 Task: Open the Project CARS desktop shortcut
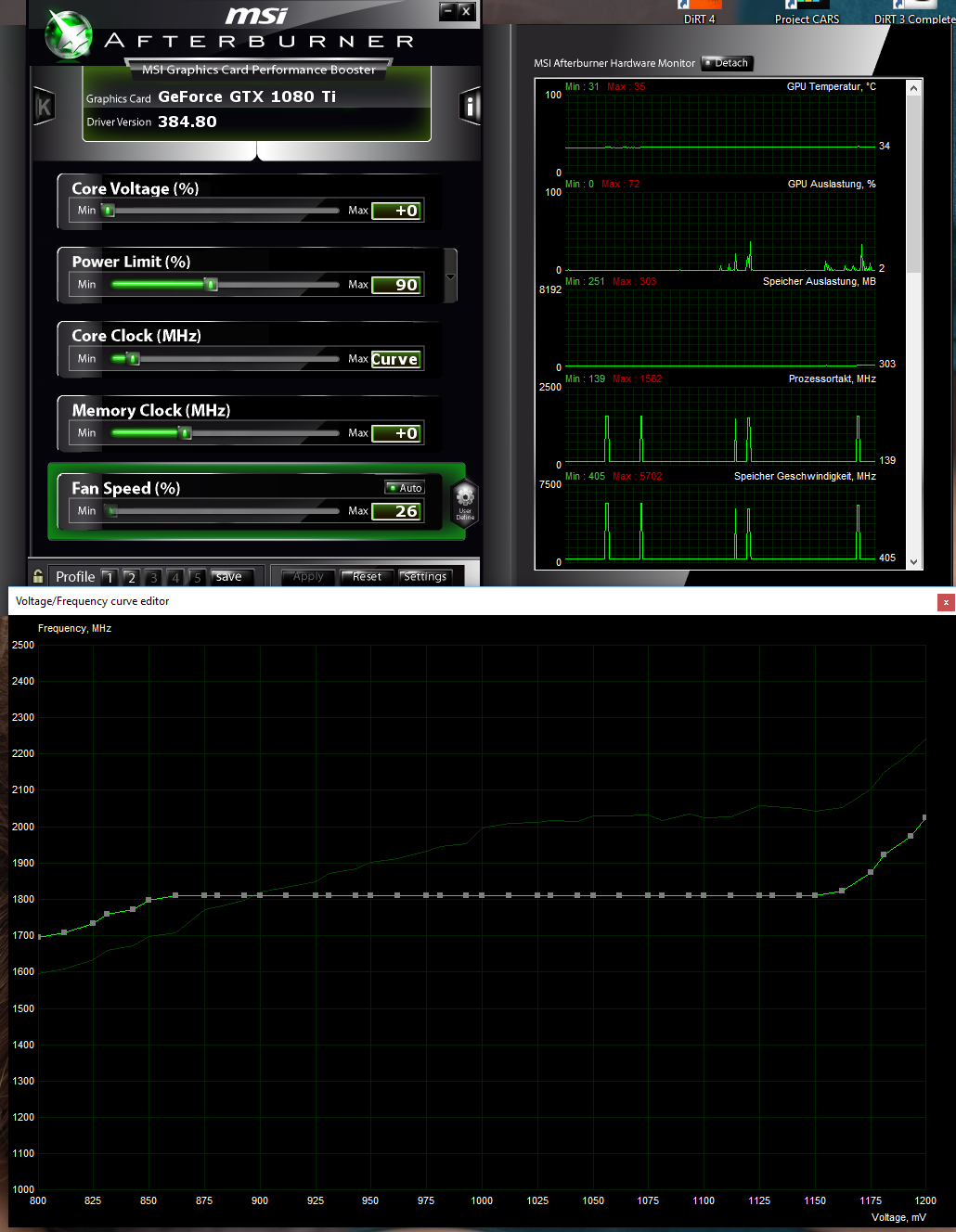(807, 12)
